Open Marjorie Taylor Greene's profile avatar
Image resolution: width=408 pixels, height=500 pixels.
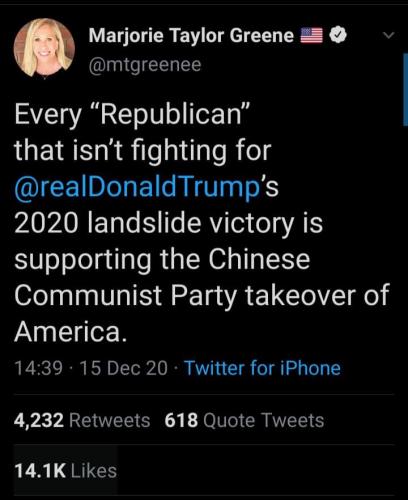[x=44, y=48]
